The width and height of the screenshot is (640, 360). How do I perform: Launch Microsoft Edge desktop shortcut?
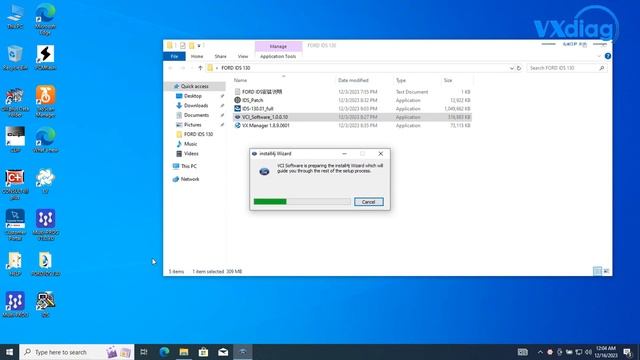point(45,18)
